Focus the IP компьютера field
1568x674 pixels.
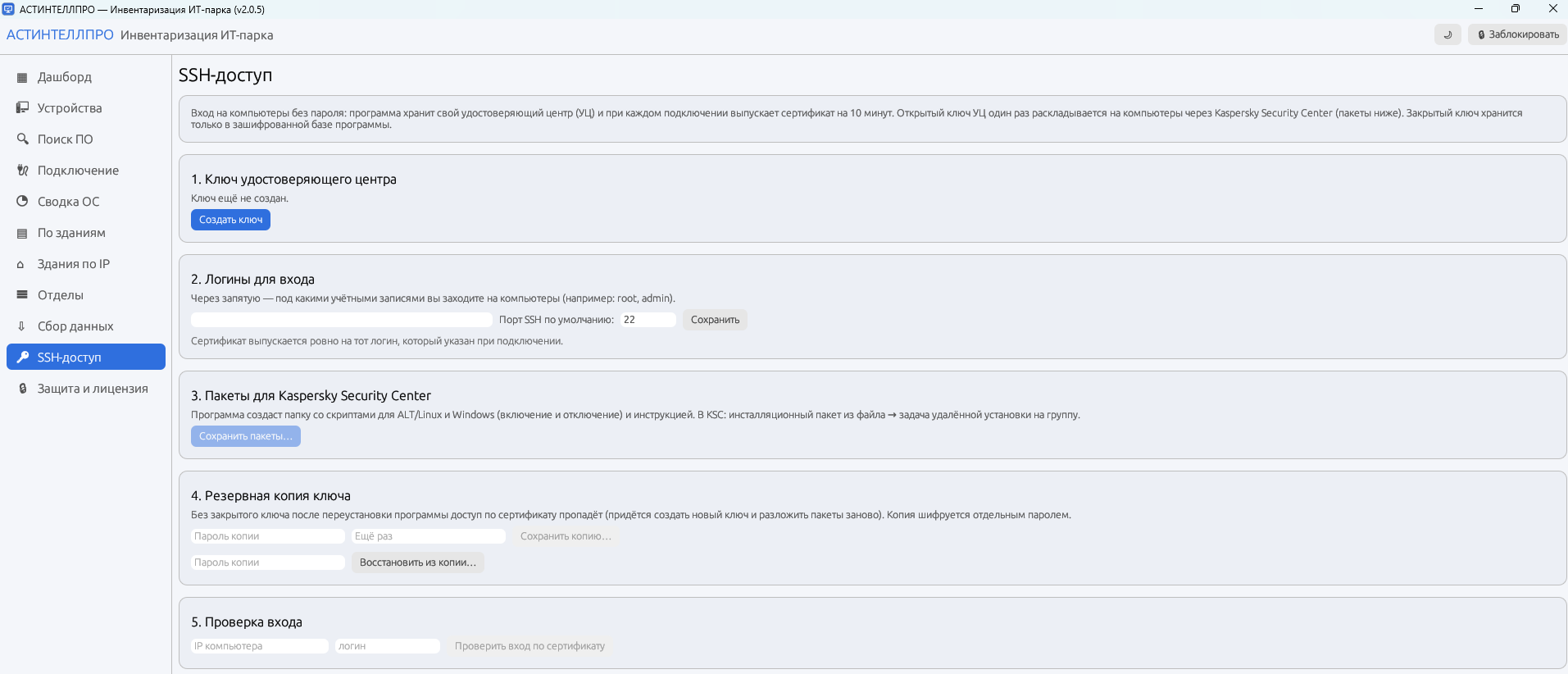pos(260,646)
